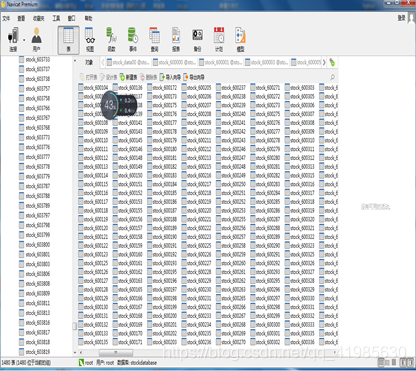Select table stock_600303 in object list

[300, 88]
